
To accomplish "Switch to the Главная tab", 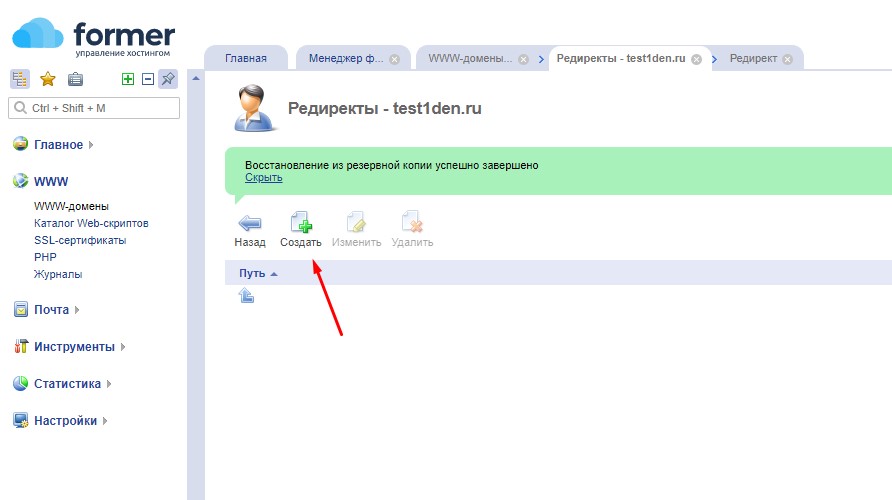I will [246, 59].
